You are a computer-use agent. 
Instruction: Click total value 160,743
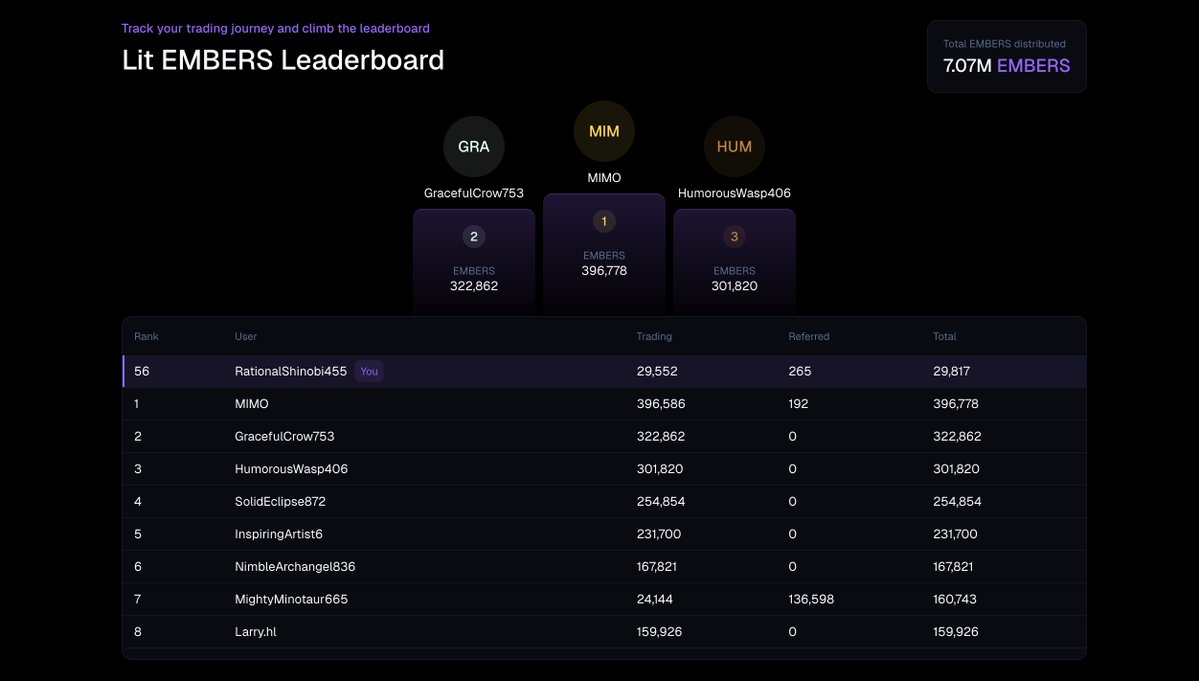pos(954,599)
